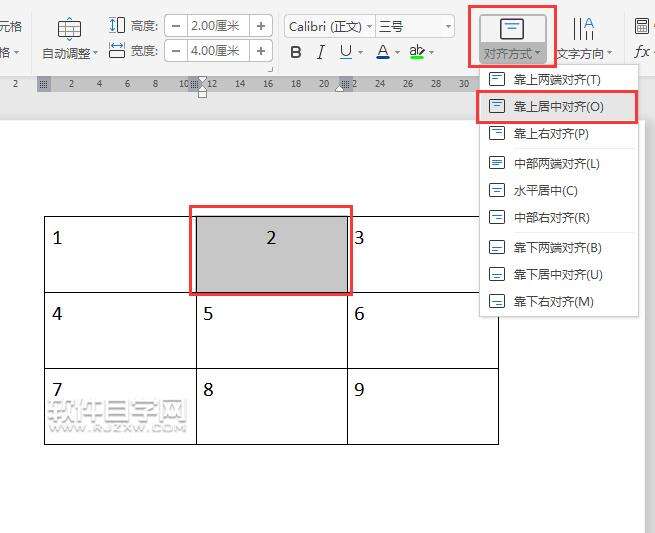This screenshot has height=533, width=655.
Task: Increase column width with plus button
Action: [261, 51]
